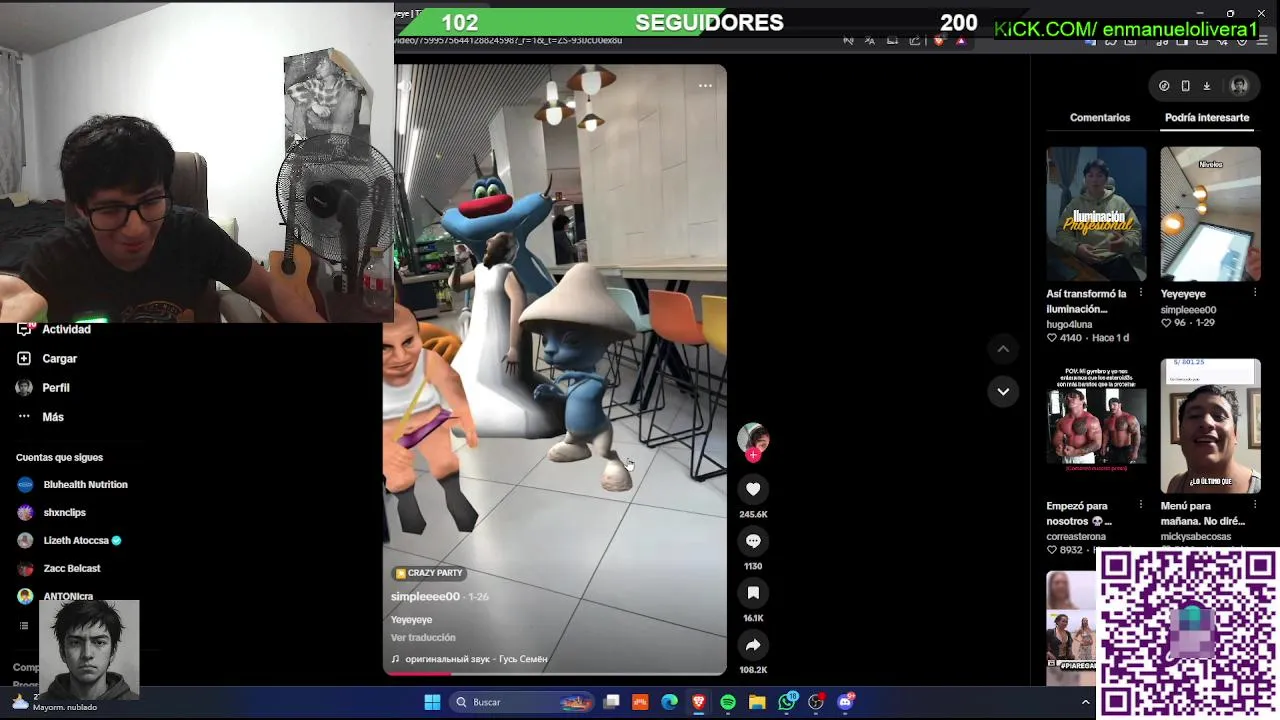Open the browser hamburger menu
This screenshot has height=720, width=1280.
pos(1263,41)
